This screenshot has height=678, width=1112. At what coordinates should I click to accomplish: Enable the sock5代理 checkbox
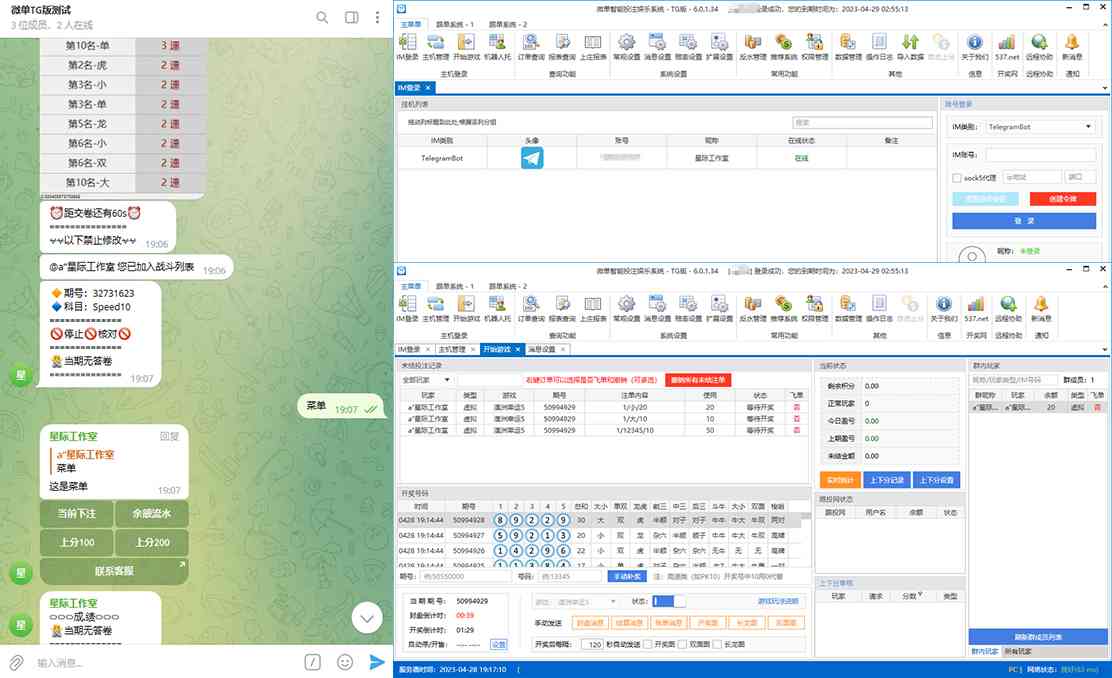[x=957, y=177]
